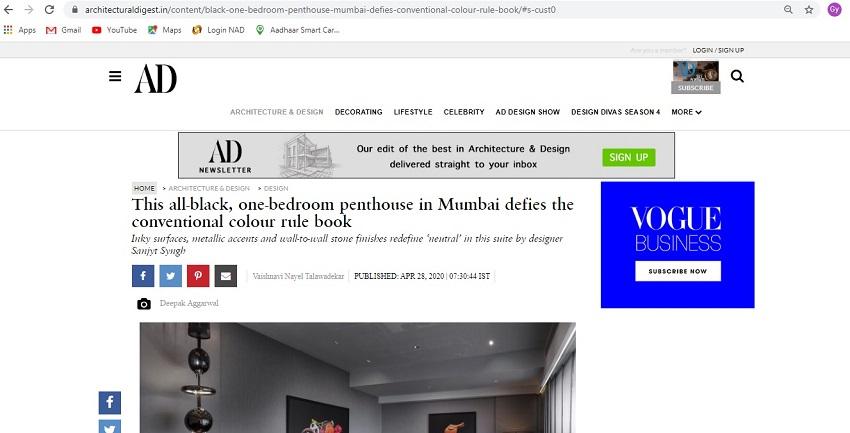This screenshot has height=433, width=850.
Task: Open the DECORATING menu section
Action: point(358,112)
